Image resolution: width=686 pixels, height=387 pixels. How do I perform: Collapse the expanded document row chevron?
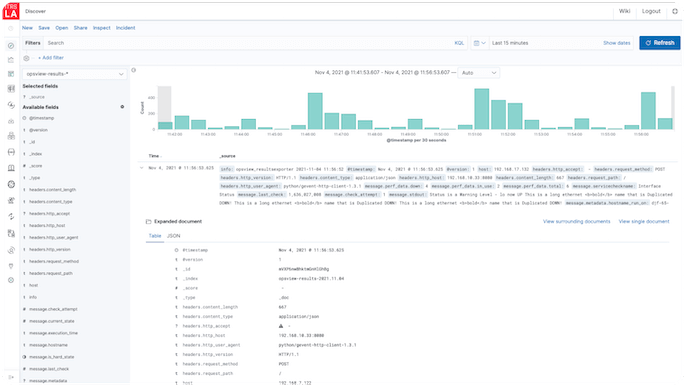141,168
